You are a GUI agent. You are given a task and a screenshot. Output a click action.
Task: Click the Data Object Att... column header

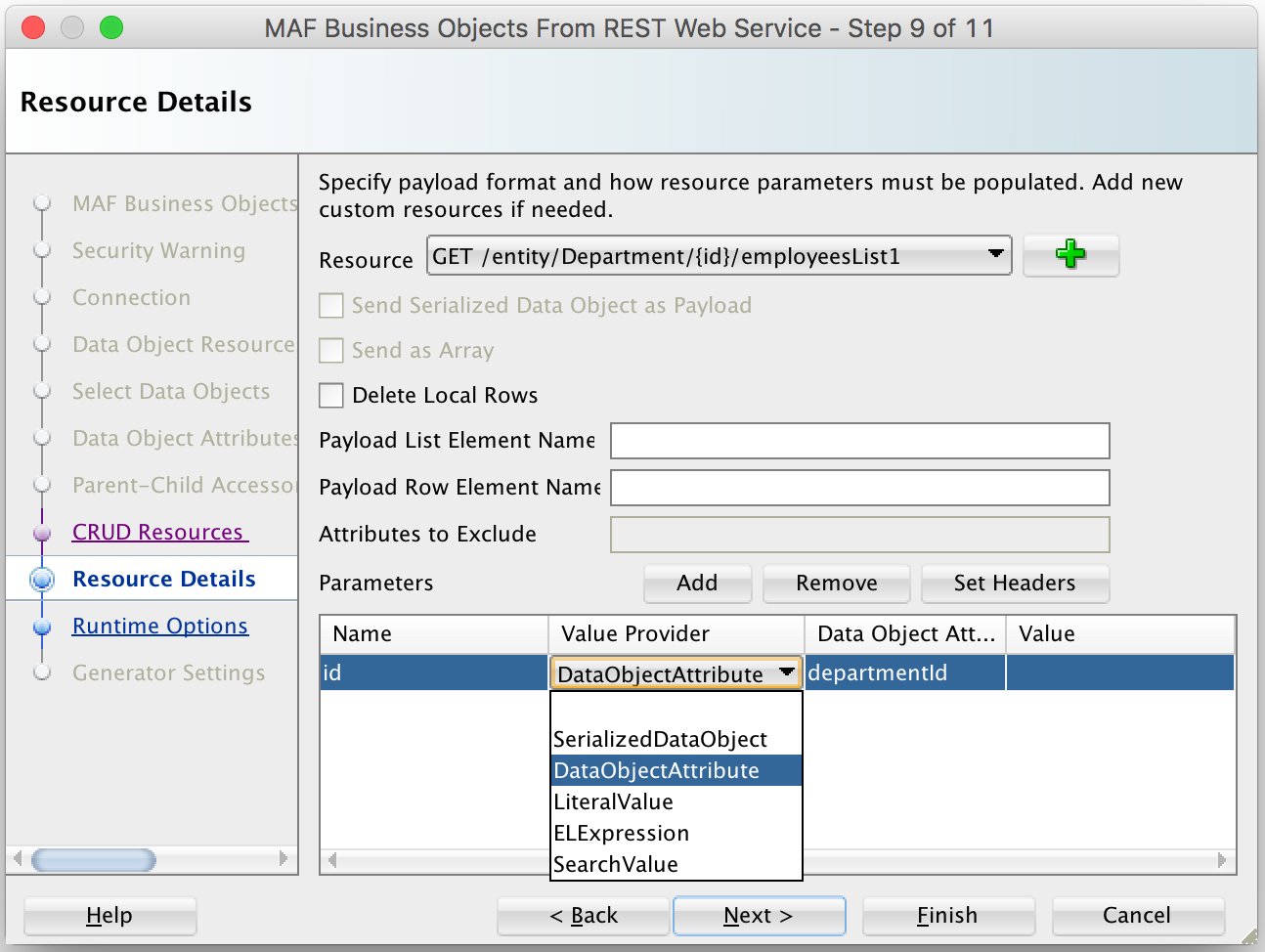(x=905, y=634)
